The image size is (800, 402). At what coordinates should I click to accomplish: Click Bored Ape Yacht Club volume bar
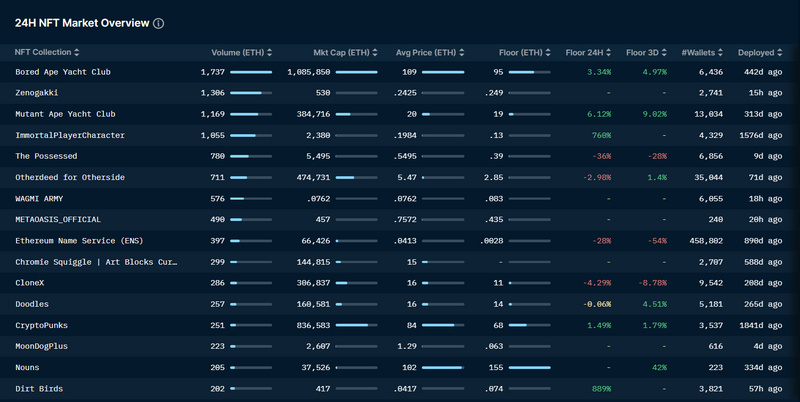tap(251, 72)
